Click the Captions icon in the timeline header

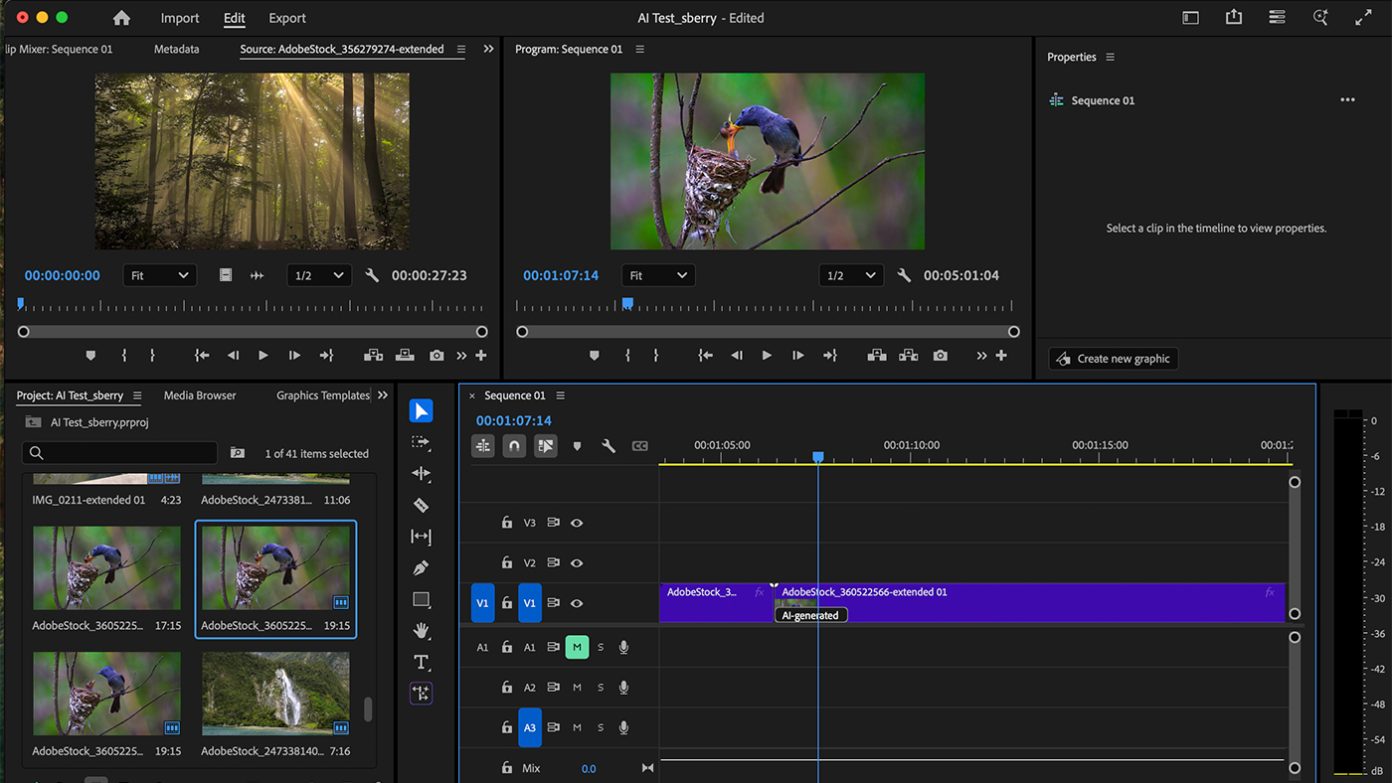click(641, 446)
